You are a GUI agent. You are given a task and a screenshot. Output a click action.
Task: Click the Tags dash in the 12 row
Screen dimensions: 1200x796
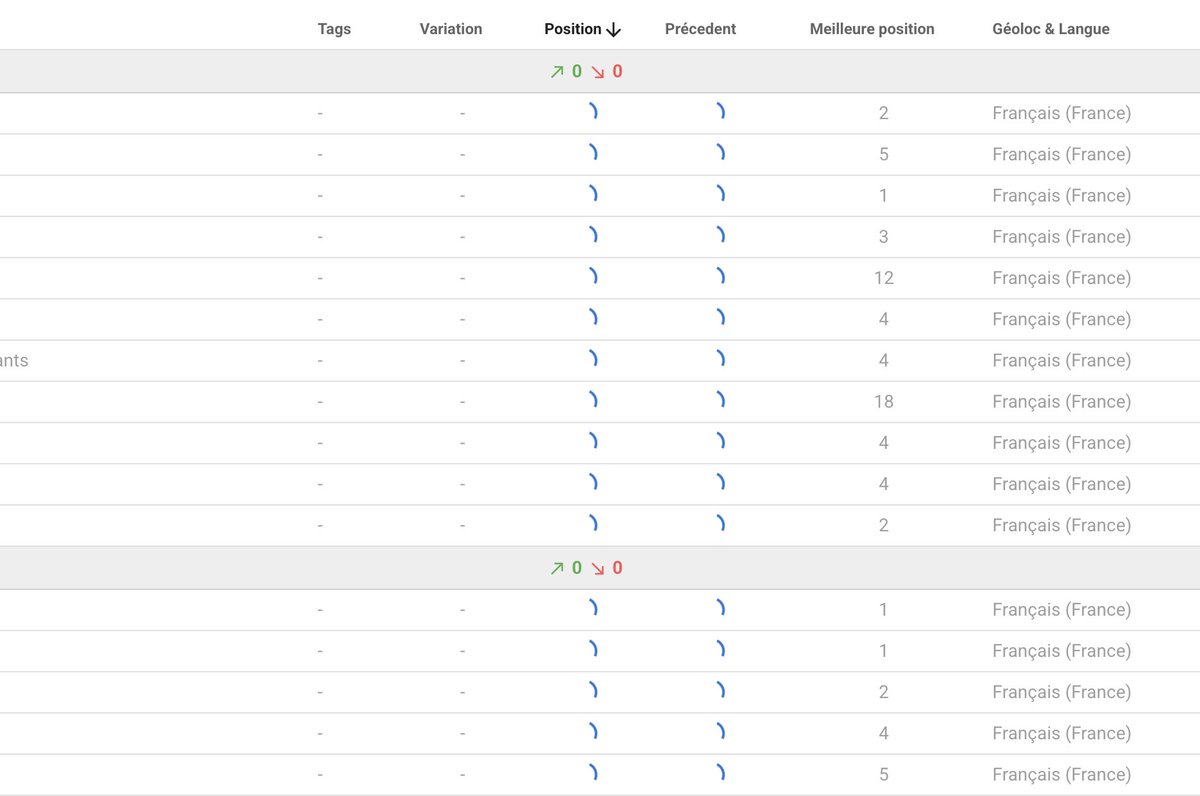(320, 278)
